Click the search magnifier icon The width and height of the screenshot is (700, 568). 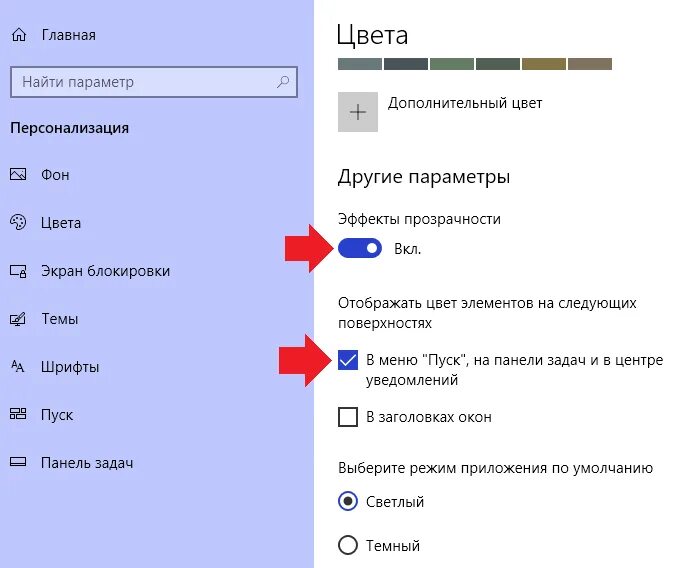tap(283, 82)
